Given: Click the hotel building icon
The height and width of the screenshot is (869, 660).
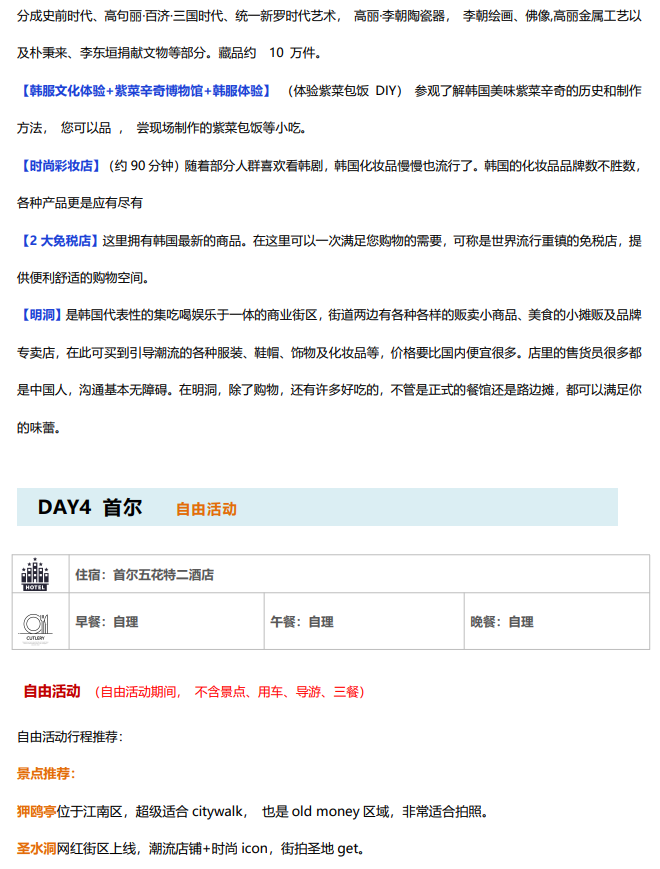Looking at the screenshot, I should 35,574.
